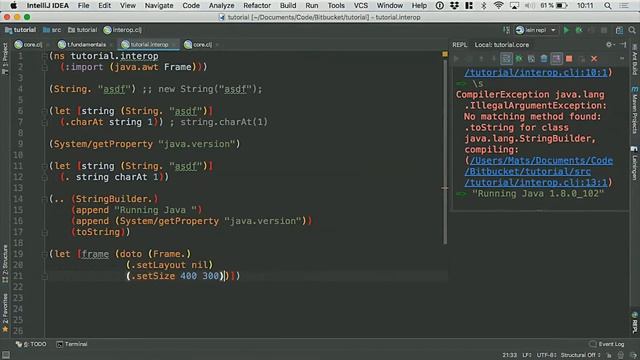Switch to the first core.clj editor tab
Screen dimensions: 640x360
coord(29,44)
